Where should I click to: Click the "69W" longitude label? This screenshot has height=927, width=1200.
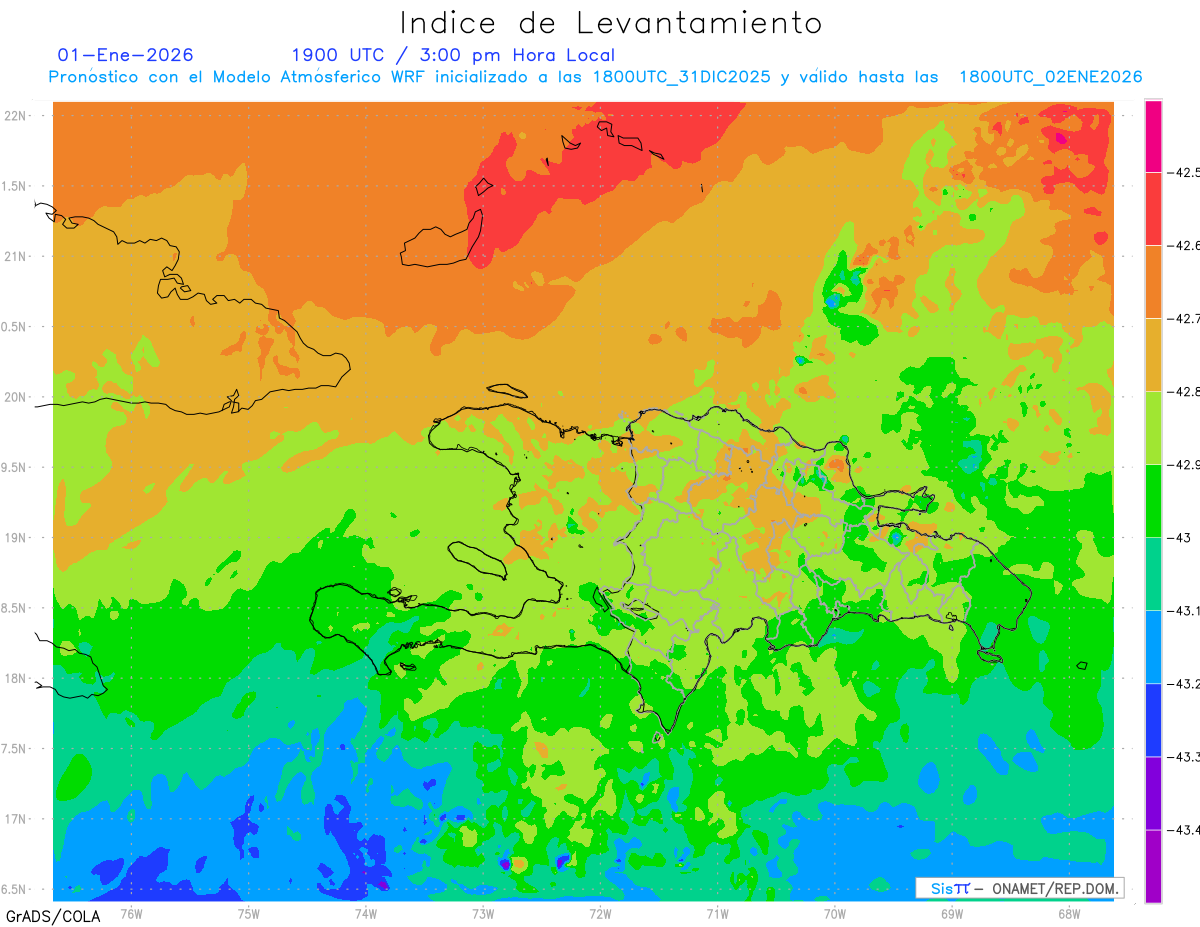pyautogui.click(x=952, y=913)
